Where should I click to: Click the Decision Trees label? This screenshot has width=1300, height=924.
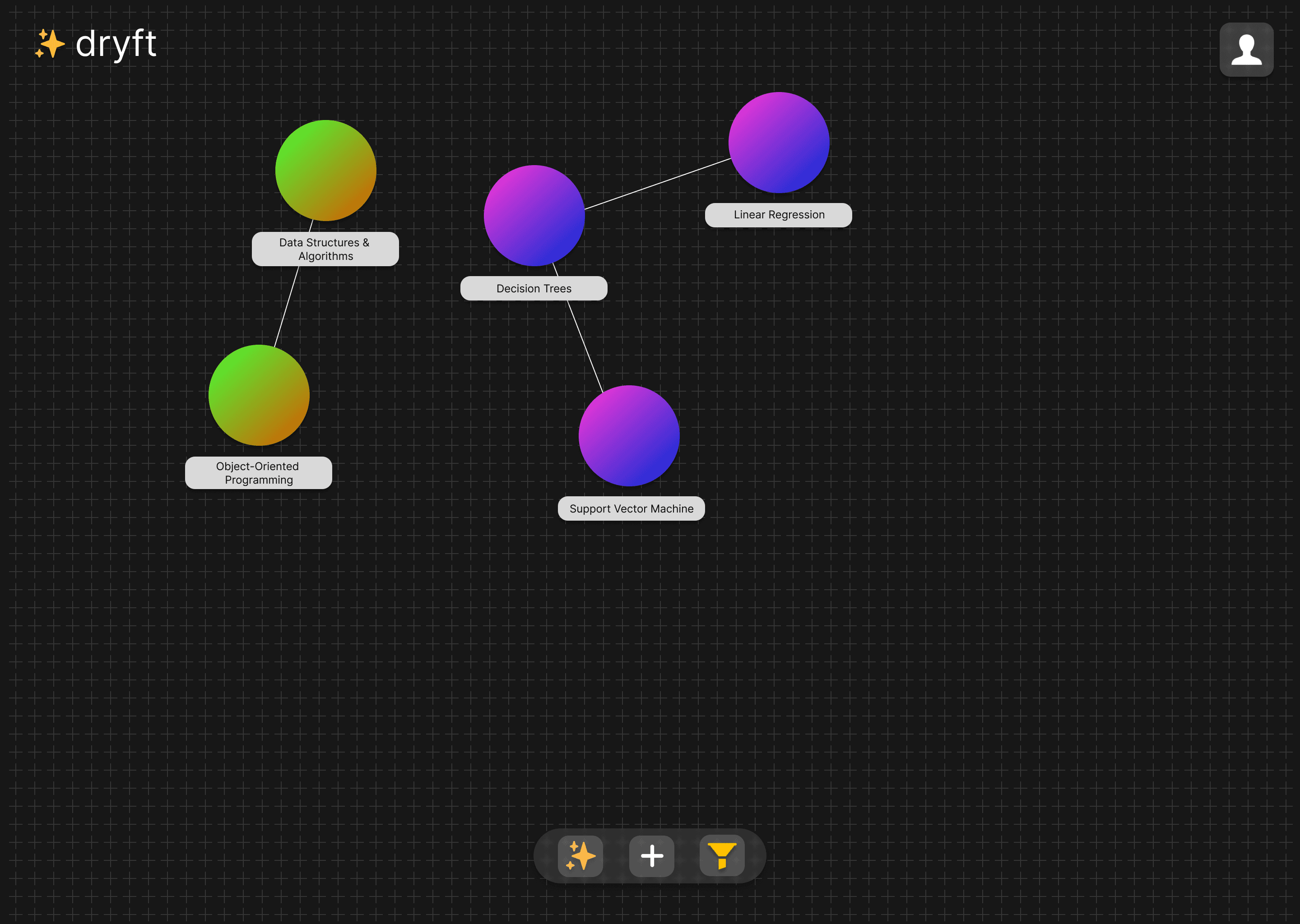(x=534, y=288)
